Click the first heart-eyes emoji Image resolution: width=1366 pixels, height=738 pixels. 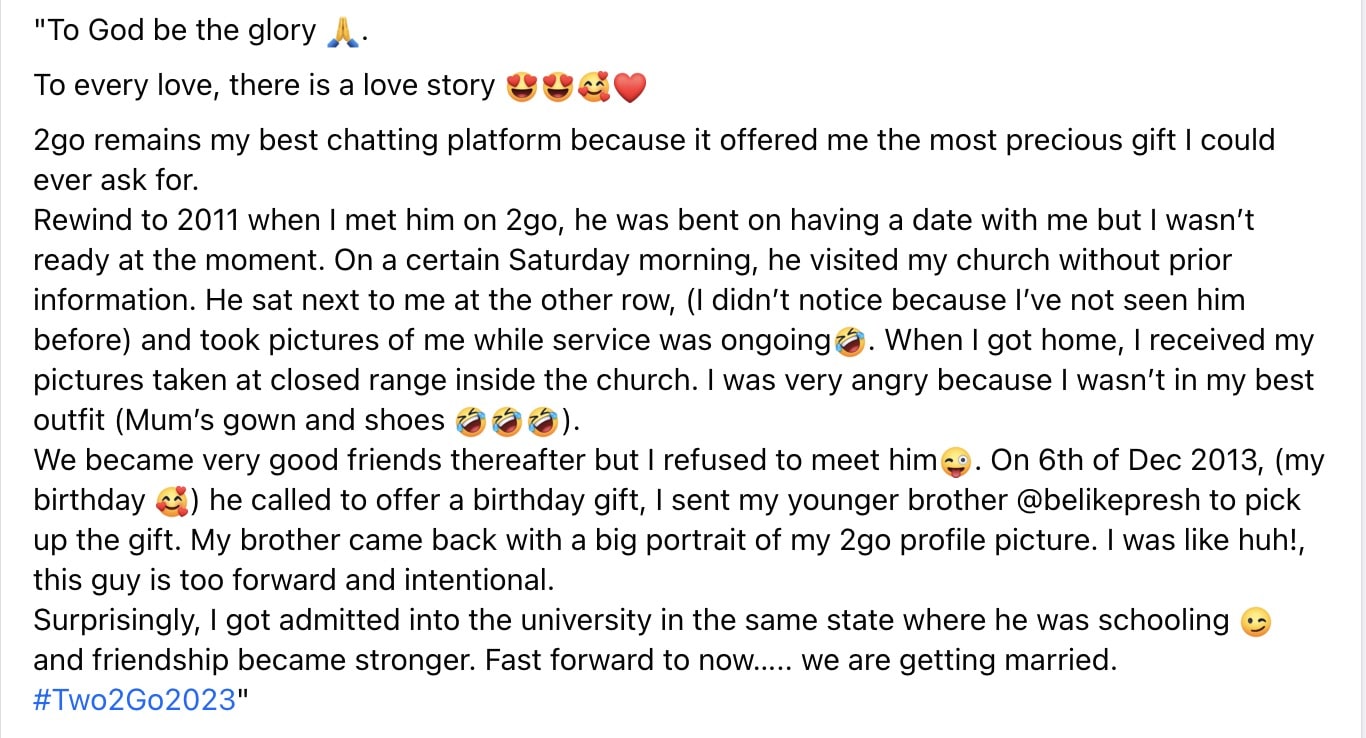click(521, 87)
